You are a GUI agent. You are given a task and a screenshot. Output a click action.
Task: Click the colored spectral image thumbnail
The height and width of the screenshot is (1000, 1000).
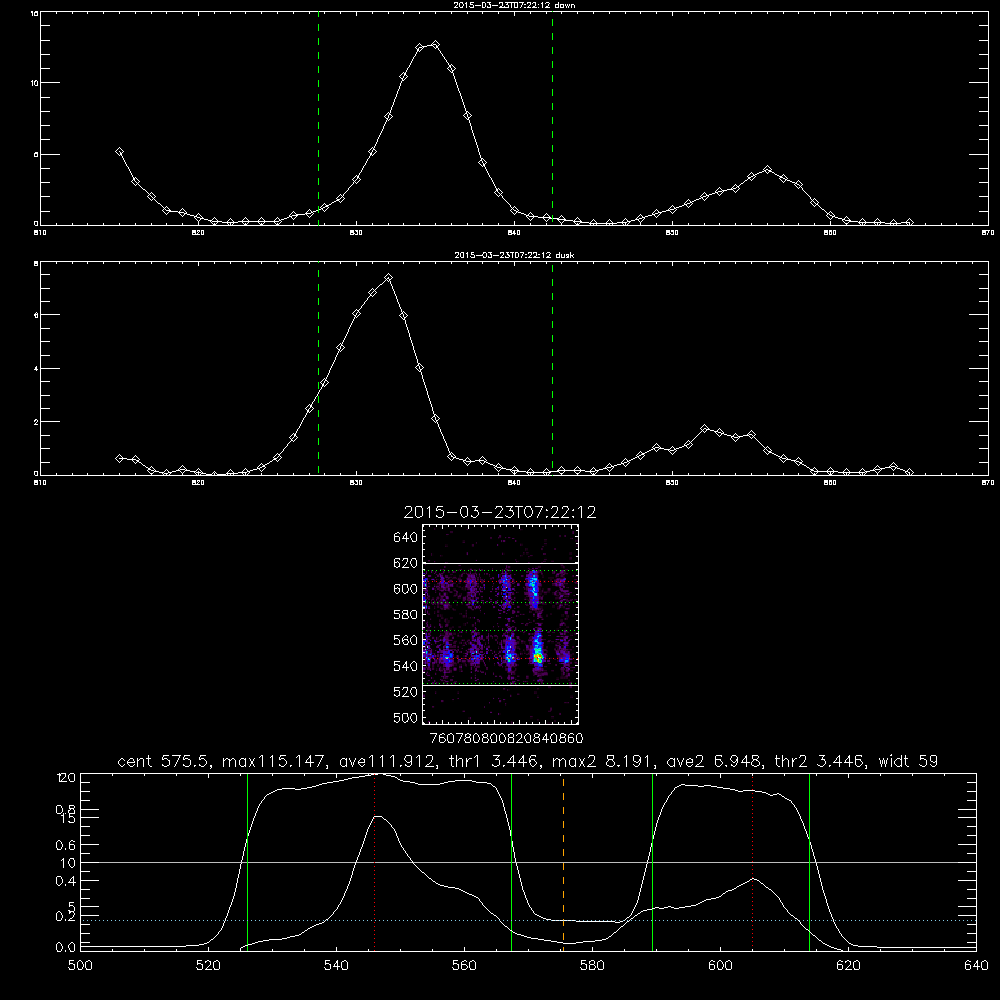point(501,624)
